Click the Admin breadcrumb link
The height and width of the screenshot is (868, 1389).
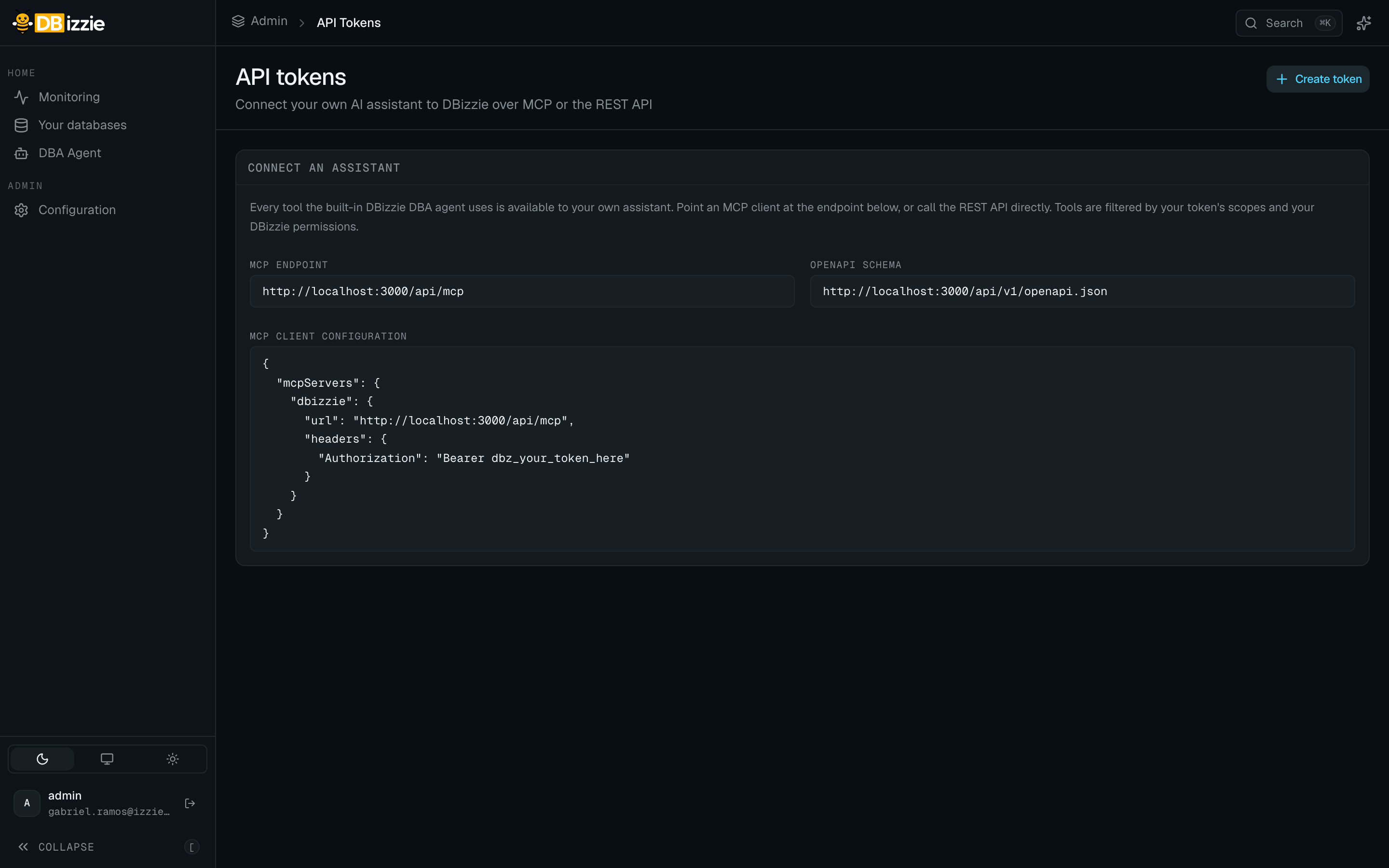click(269, 21)
